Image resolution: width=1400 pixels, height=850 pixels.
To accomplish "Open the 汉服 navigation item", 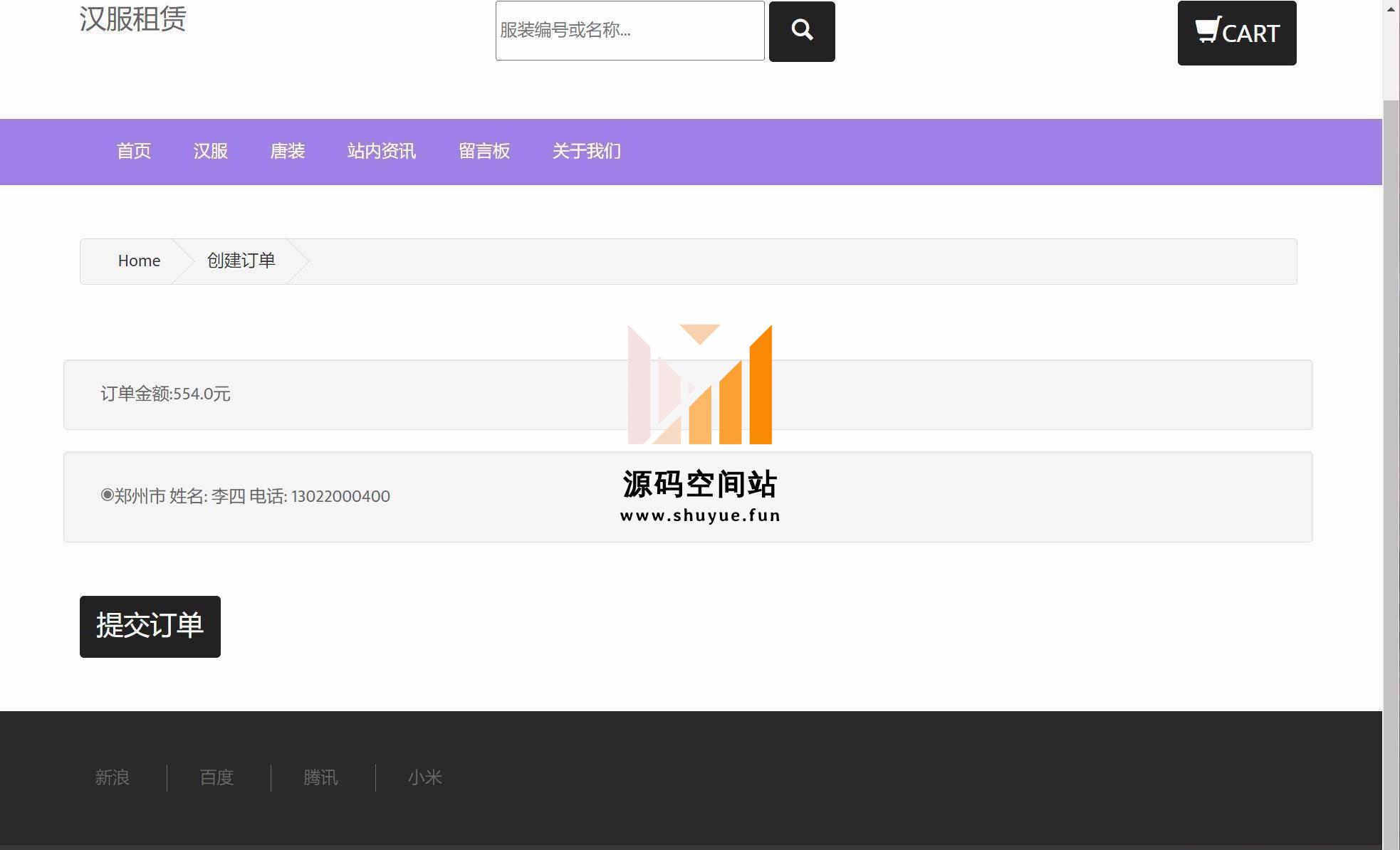I will point(211,152).
